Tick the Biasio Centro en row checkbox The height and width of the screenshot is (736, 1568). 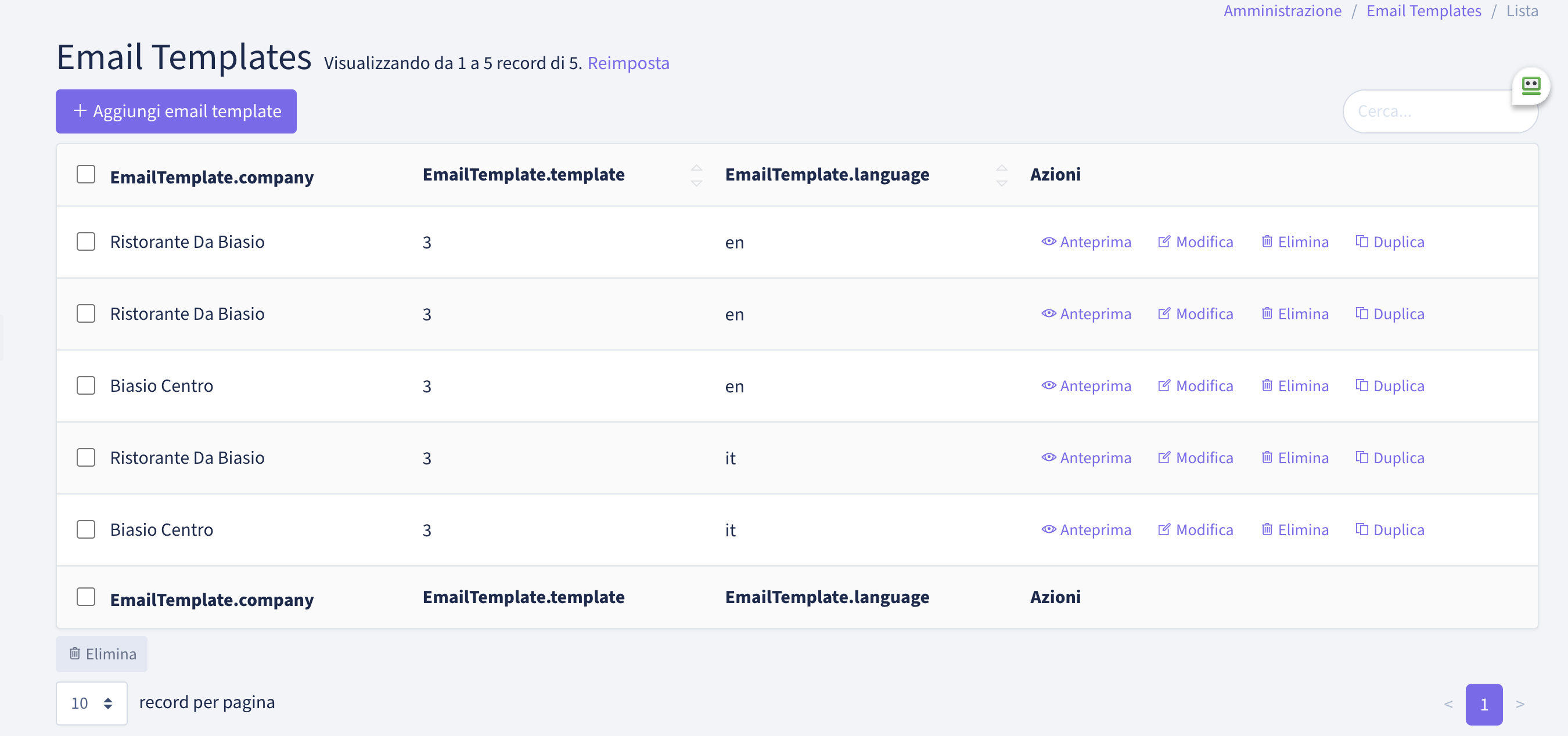click(86, 385)
